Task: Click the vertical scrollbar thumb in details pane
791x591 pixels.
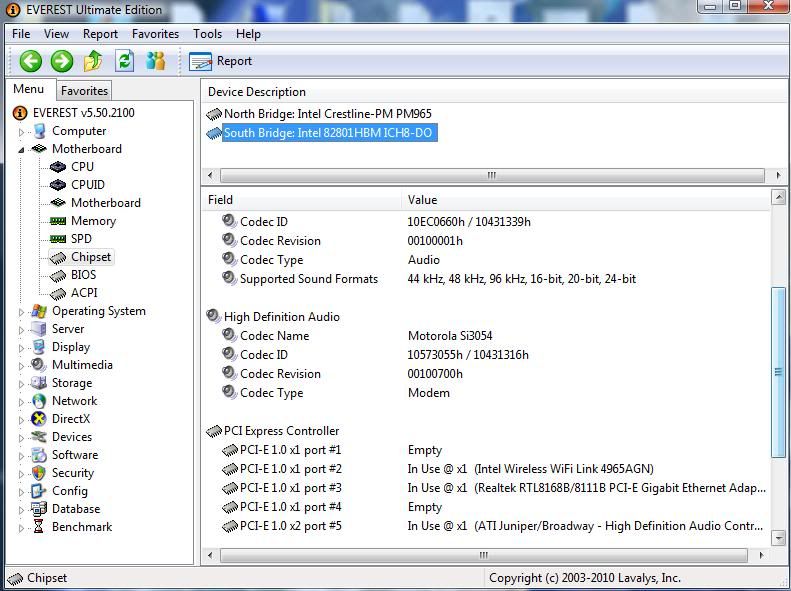Action: (778, 373)
